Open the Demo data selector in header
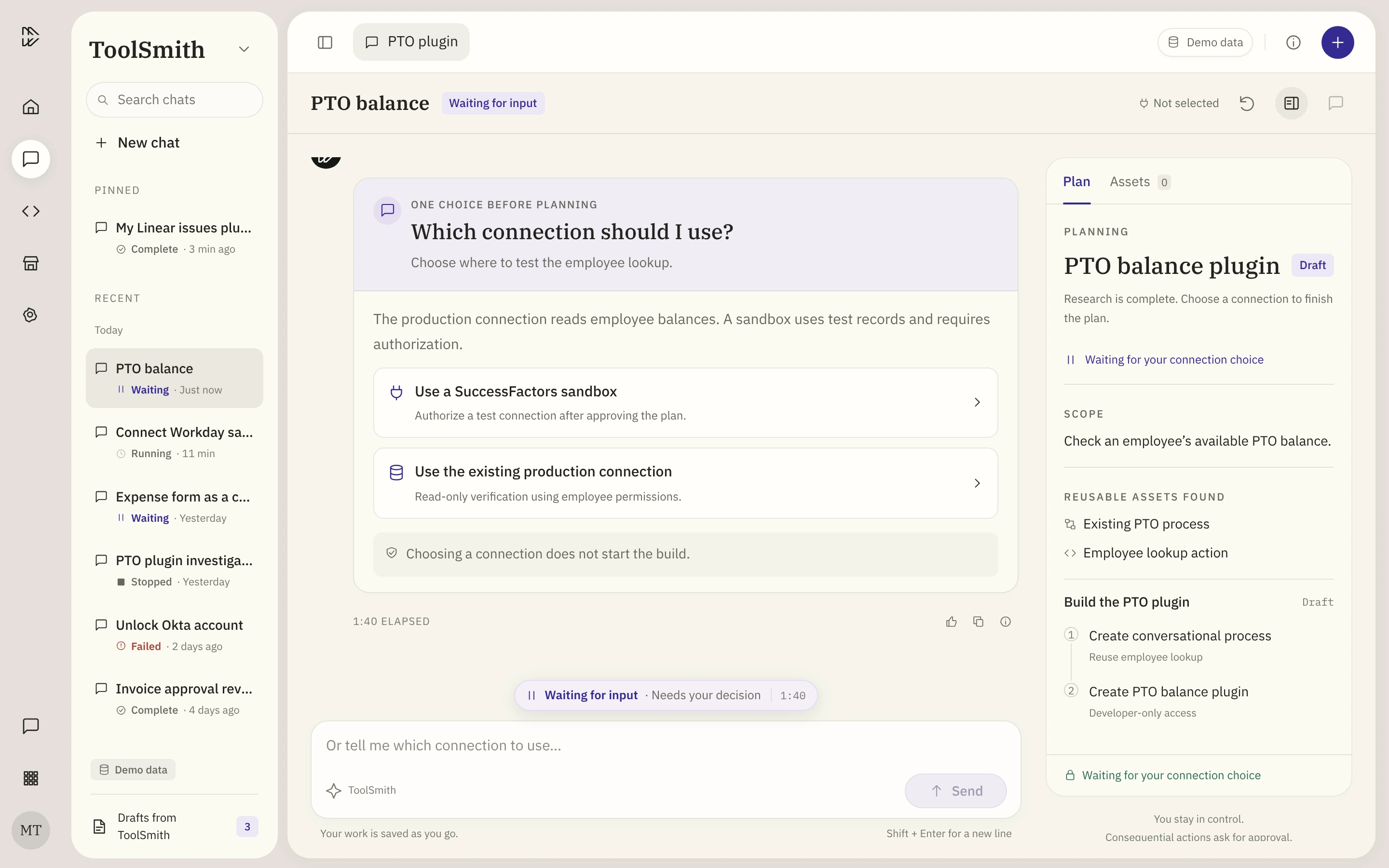1389x868 pixels. tap(1205, 42)
